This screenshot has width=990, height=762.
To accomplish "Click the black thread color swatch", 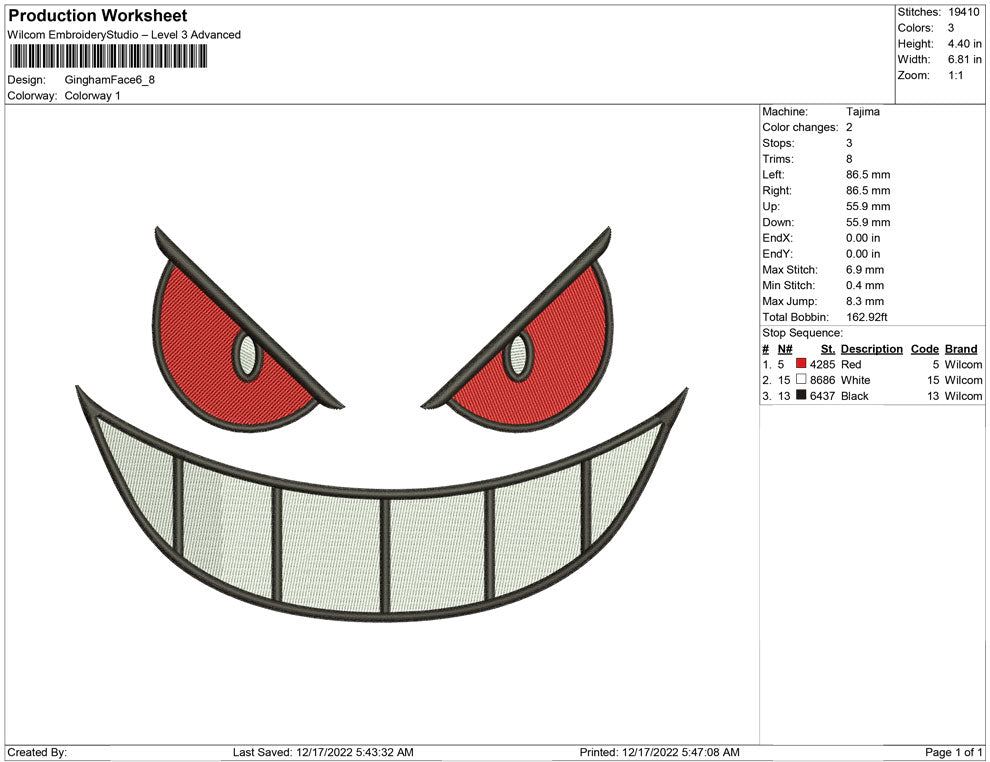I will tap(801, 395).
